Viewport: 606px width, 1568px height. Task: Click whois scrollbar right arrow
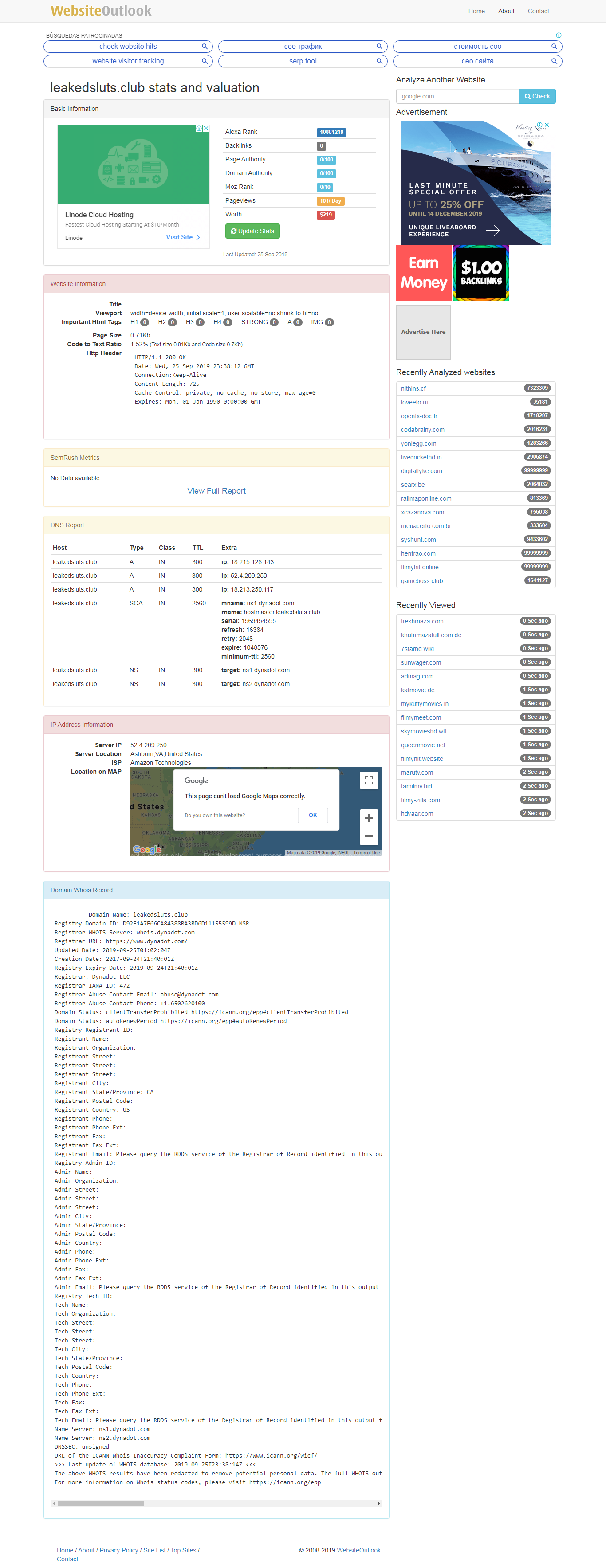(x=379, y=1503)
